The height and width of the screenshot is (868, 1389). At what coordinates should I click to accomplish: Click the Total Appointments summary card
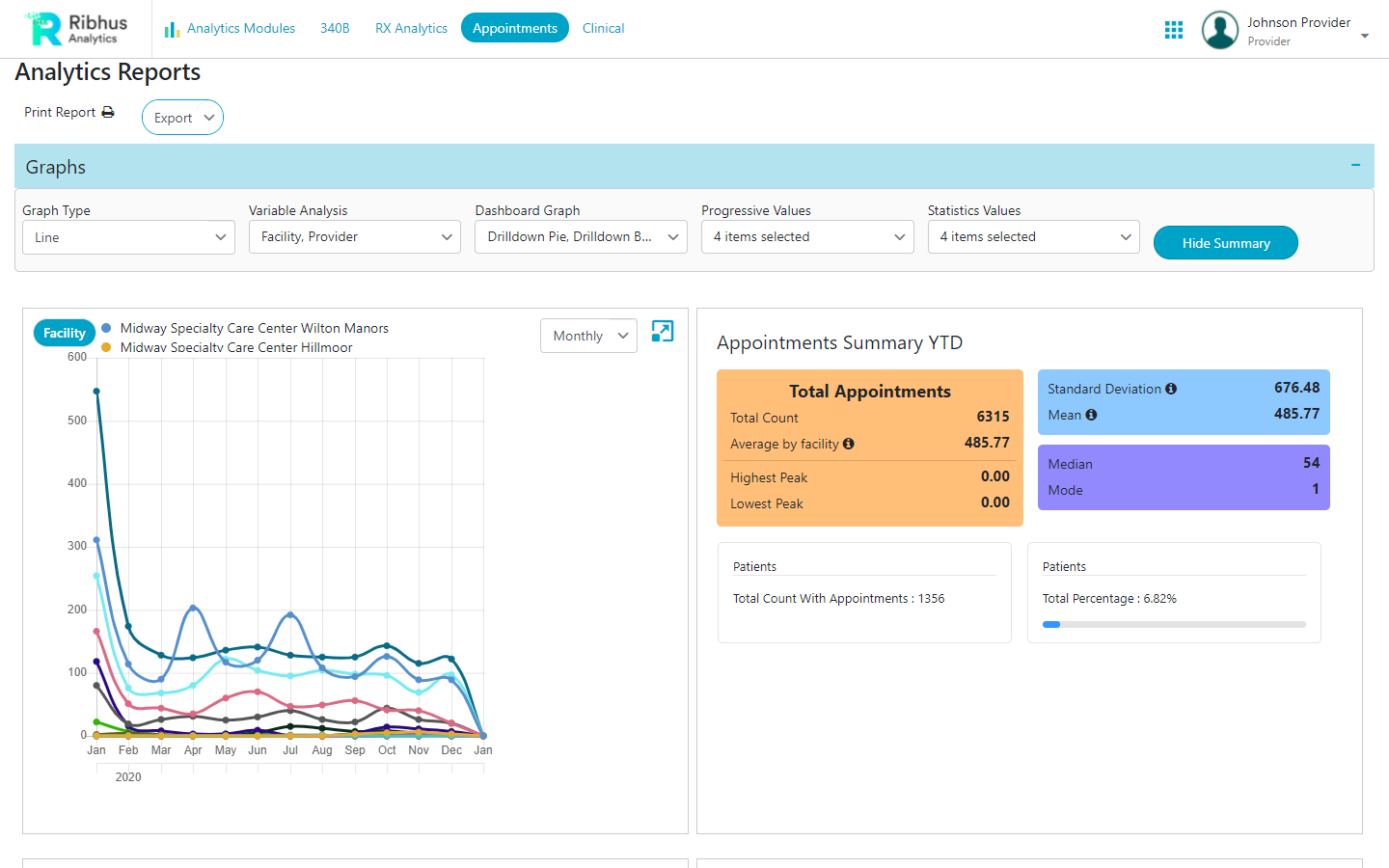(x=869, y=447)
